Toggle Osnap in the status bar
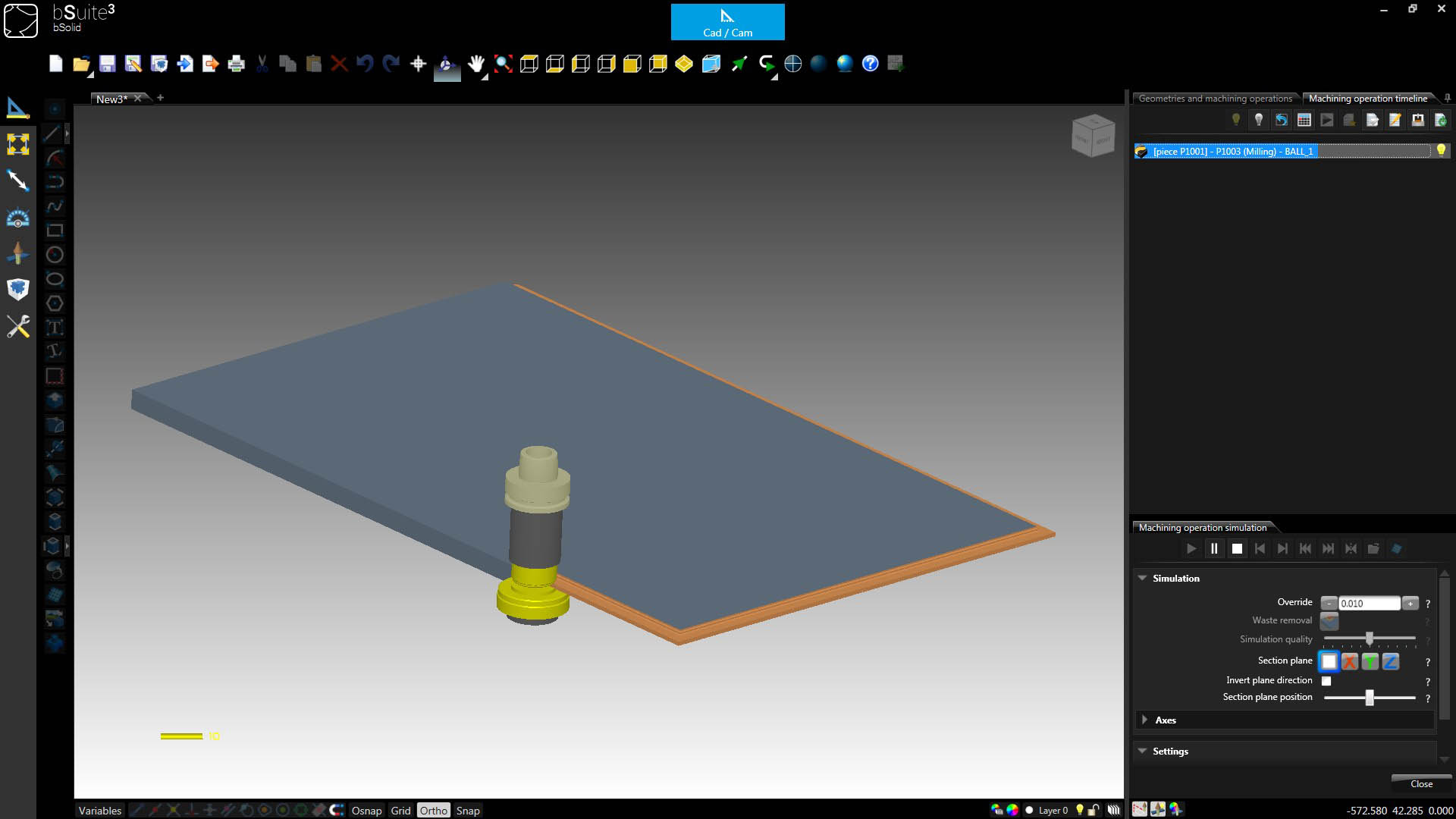 point(366,811)
